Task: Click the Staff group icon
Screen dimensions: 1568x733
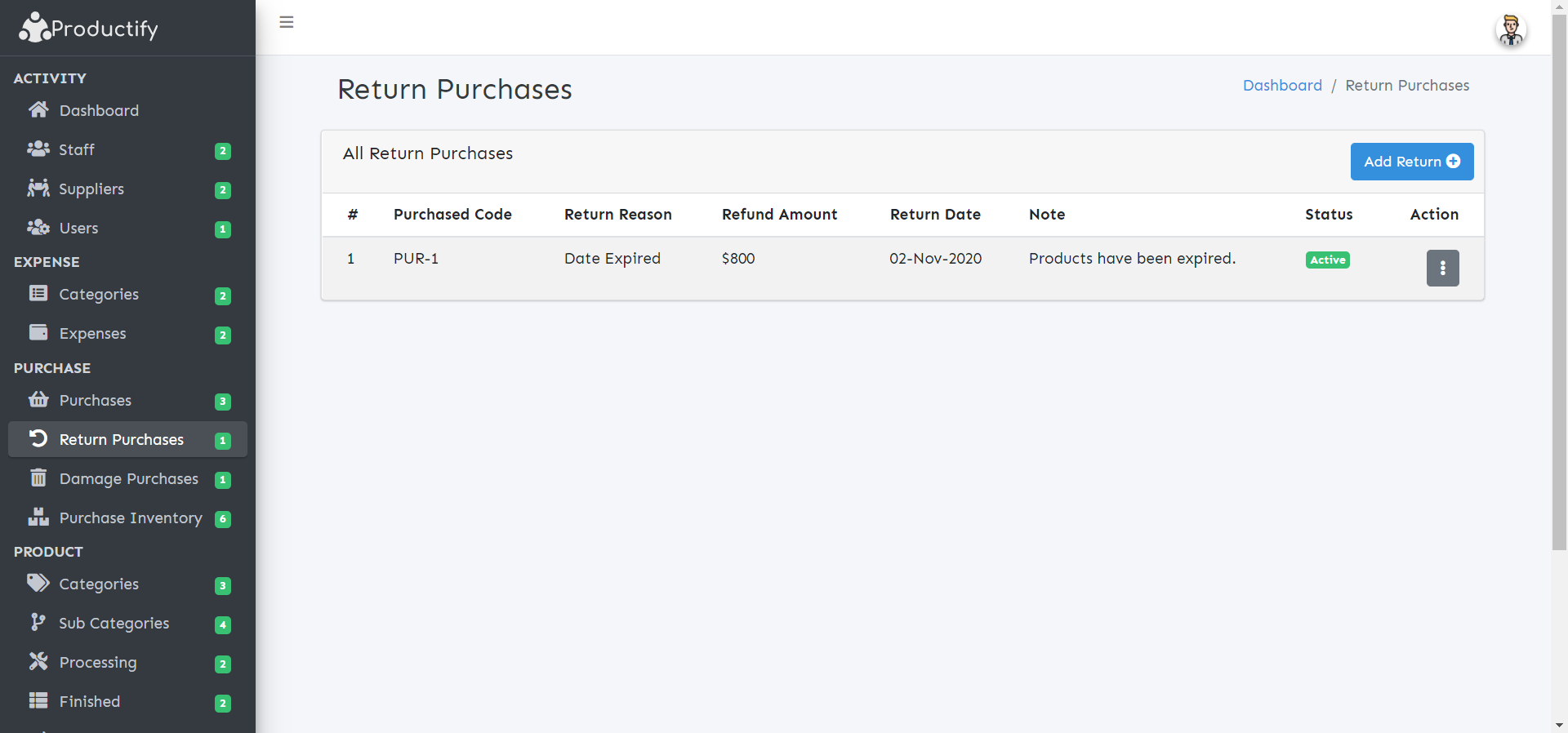Action: tap(38, 149)
